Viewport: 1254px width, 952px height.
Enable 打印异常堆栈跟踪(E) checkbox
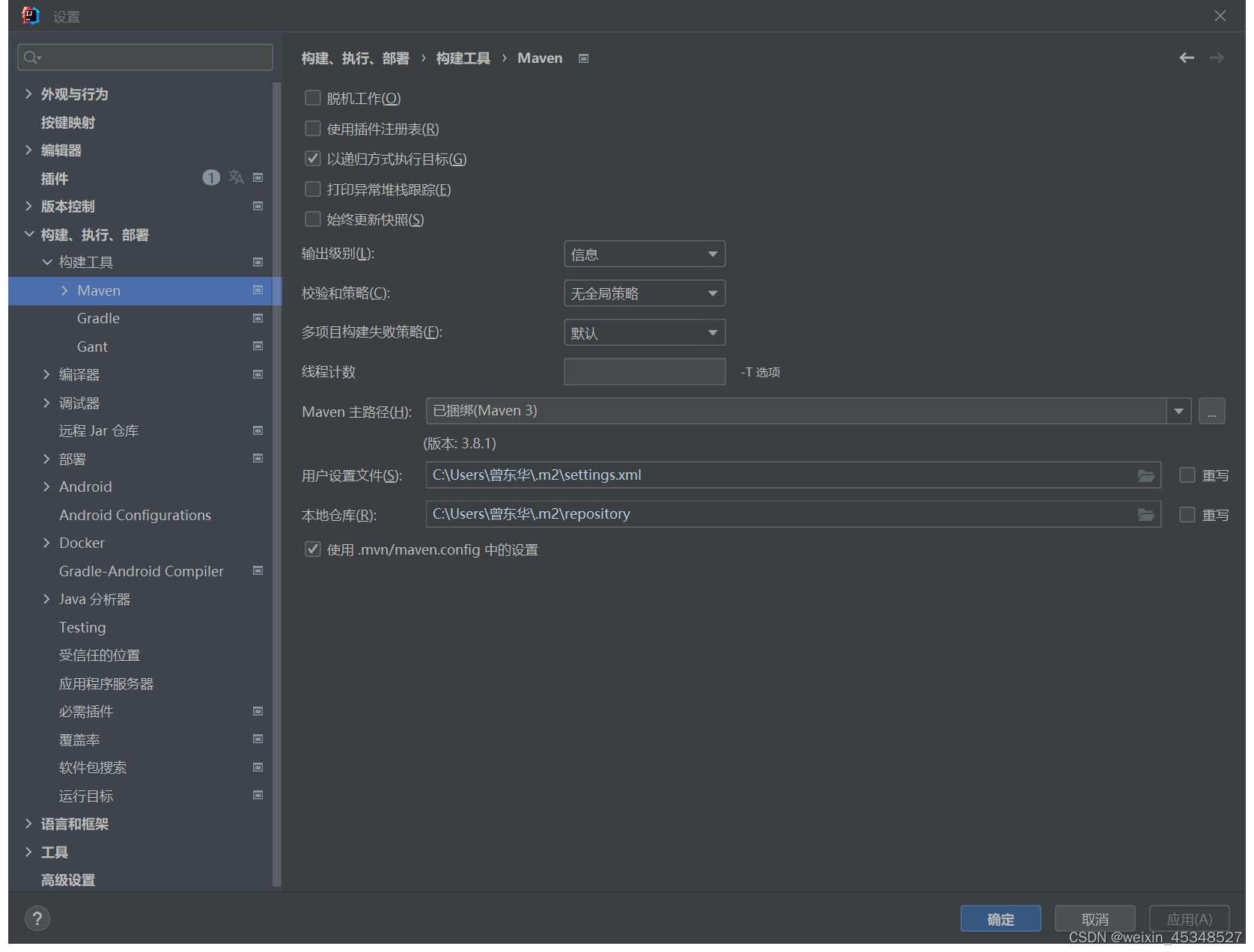[313, 189]
